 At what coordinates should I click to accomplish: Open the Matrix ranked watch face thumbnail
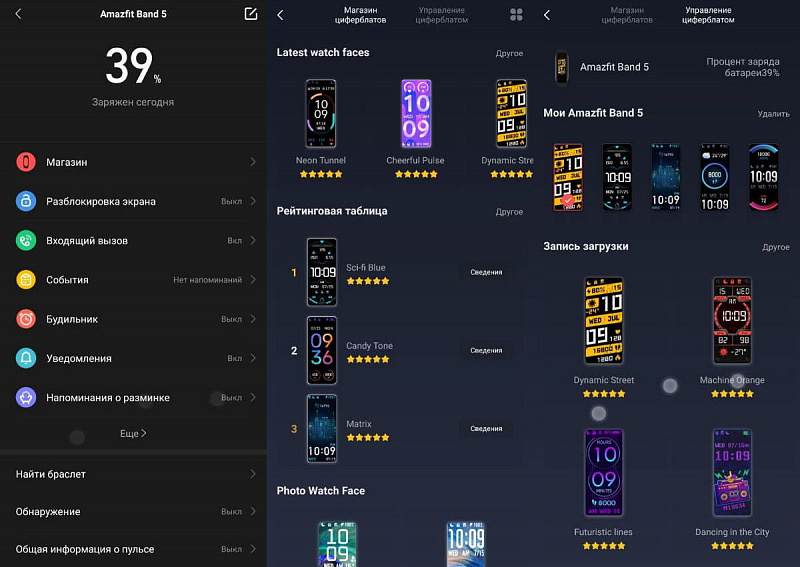pos(321,429)
